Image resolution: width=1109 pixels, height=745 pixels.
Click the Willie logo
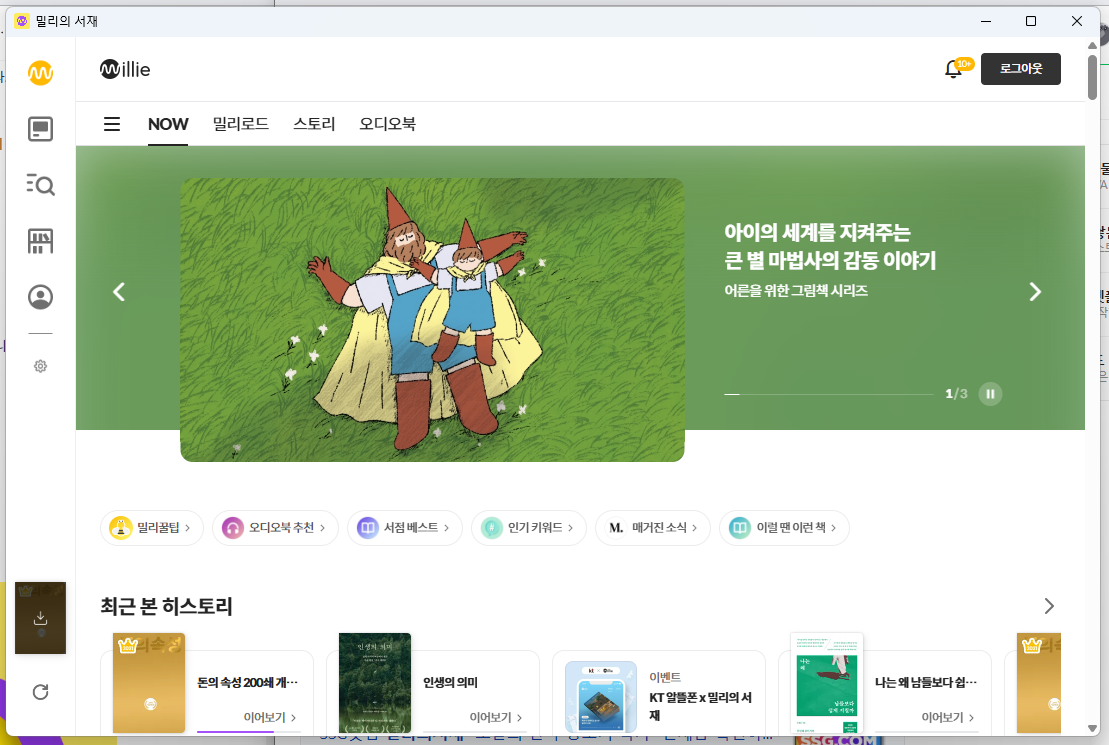click(125, 69)
